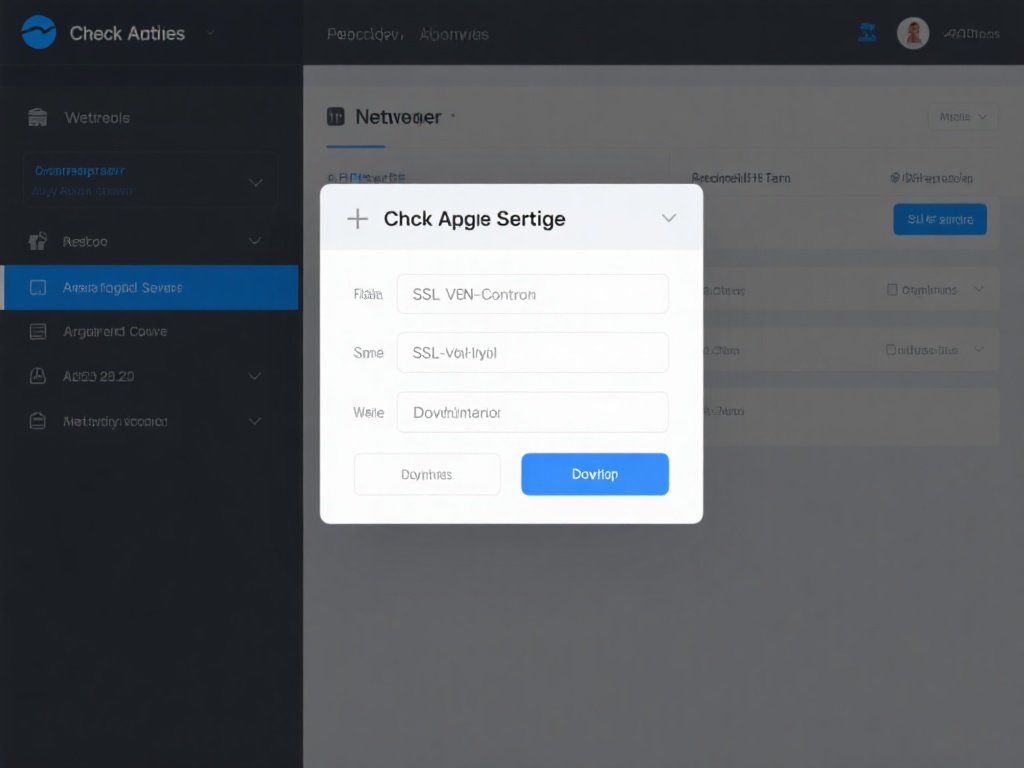The image size is (1024, 768).
Task: Toggle checkbox in second table row
Action: (x=892, y=350)
